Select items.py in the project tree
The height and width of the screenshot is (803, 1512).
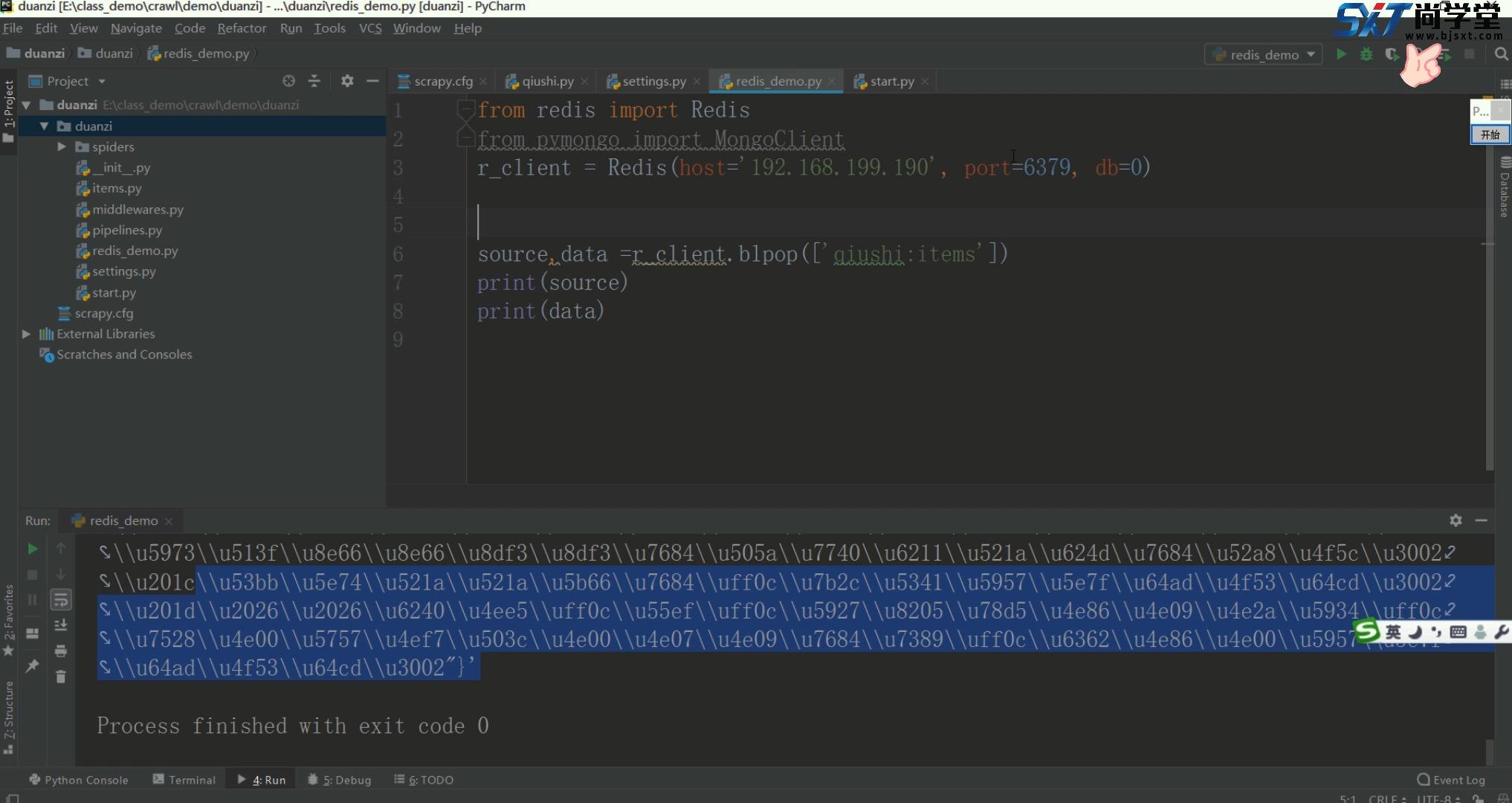pos(117,189)
